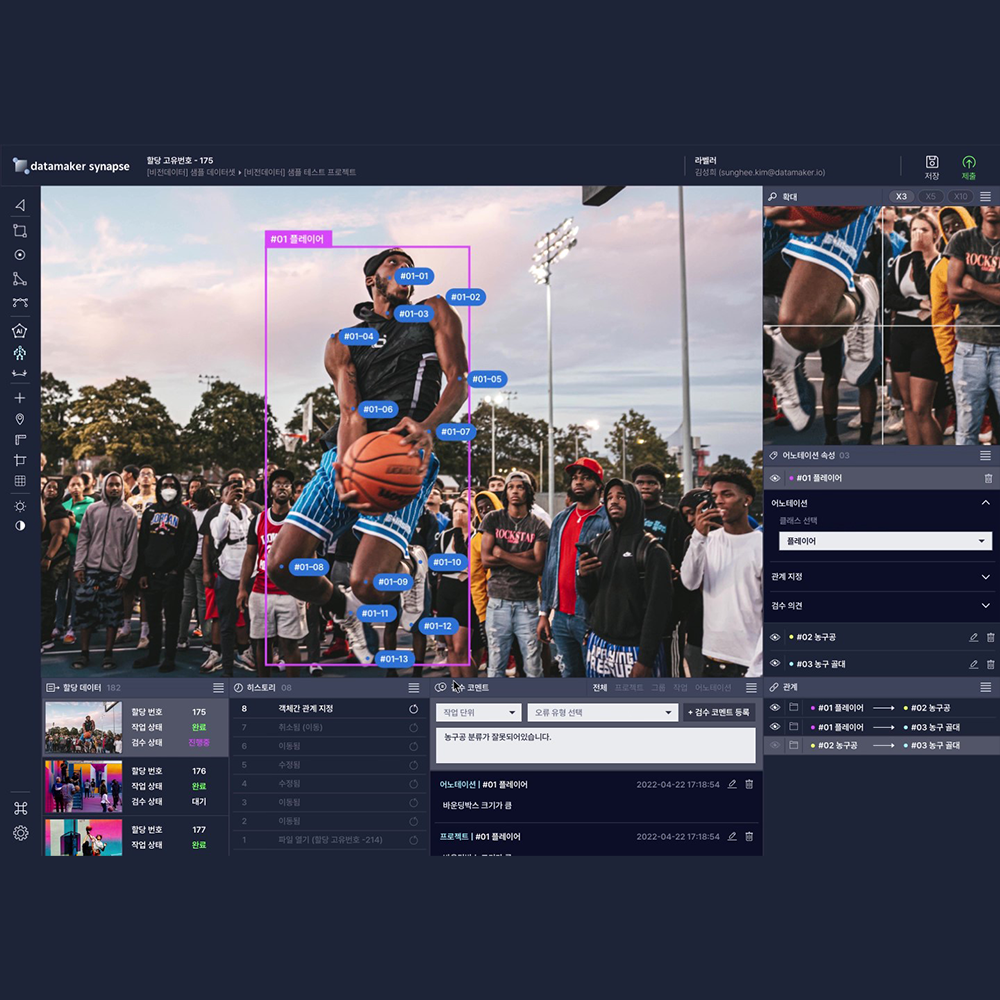Select the circle point tool
Image resolution: width=1000 pixels, height=1000 pixels.
tap(20, 254)
